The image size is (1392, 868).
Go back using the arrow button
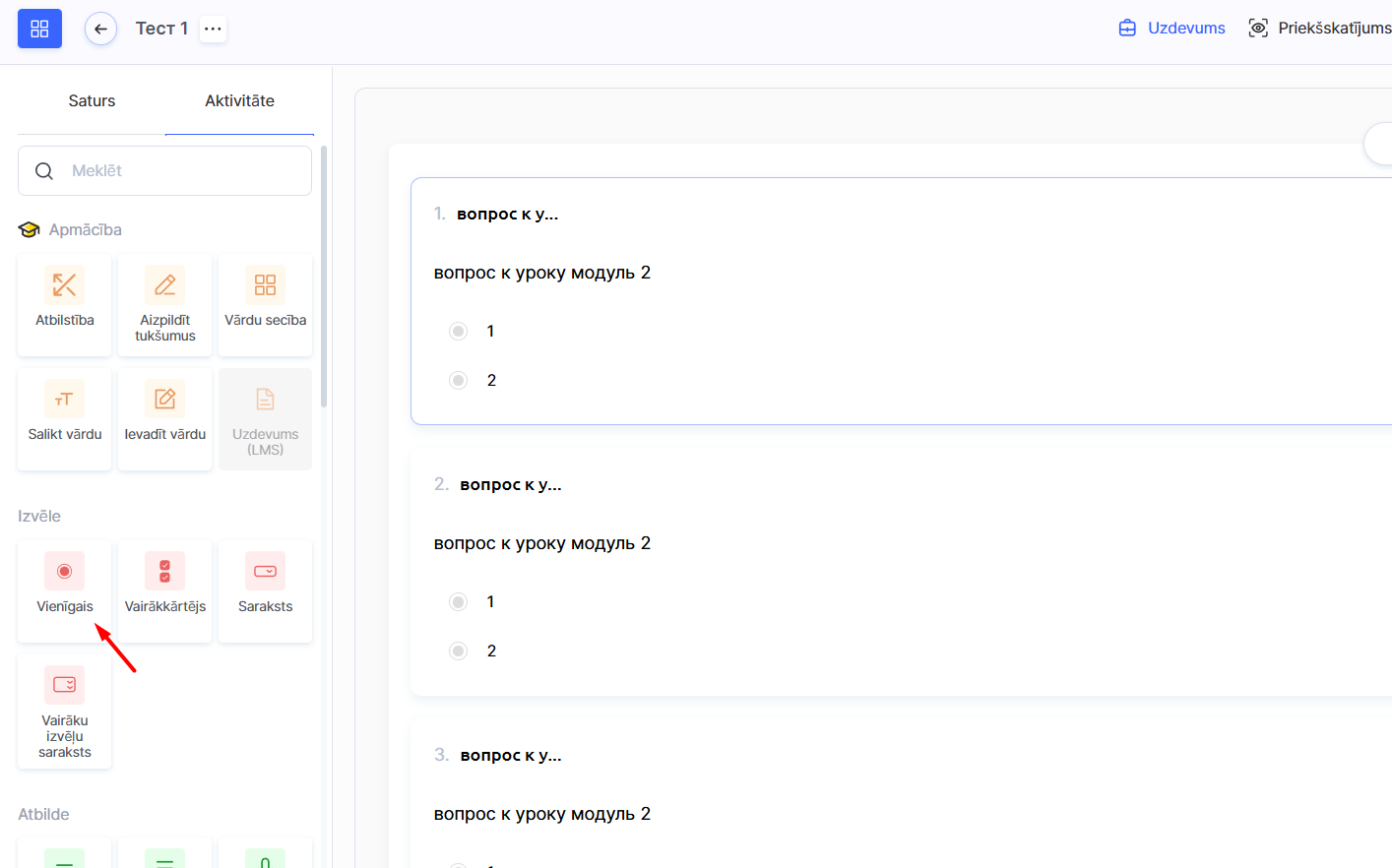(100, 29)
